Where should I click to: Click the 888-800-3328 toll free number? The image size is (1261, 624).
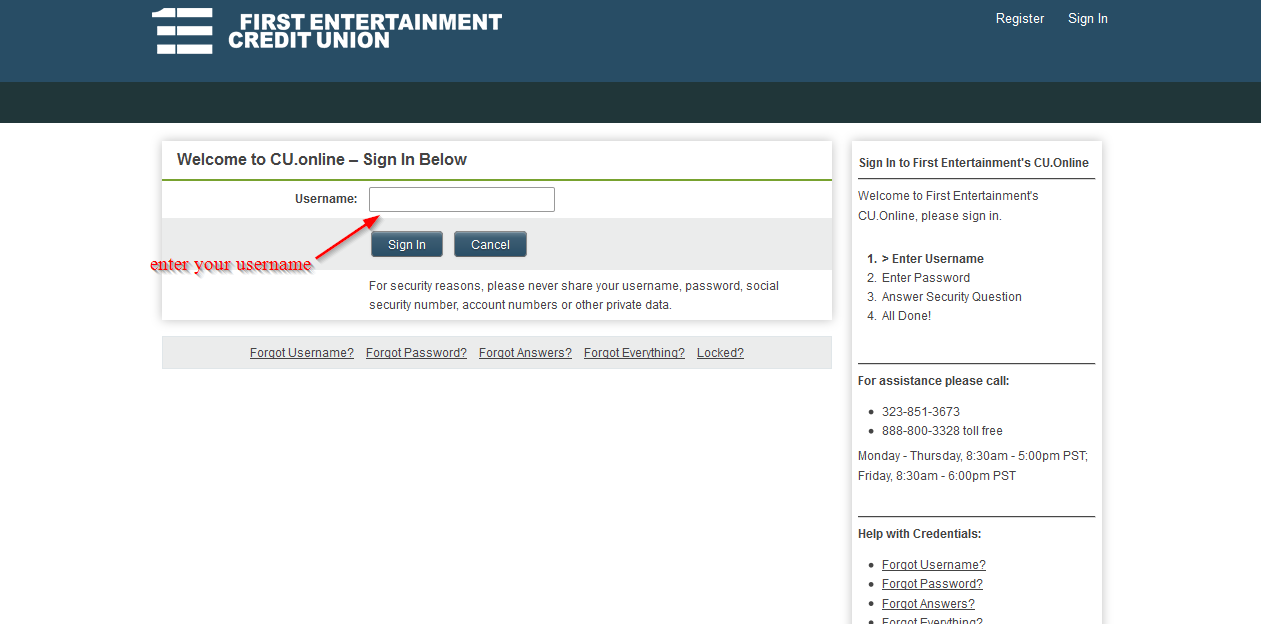942,431
